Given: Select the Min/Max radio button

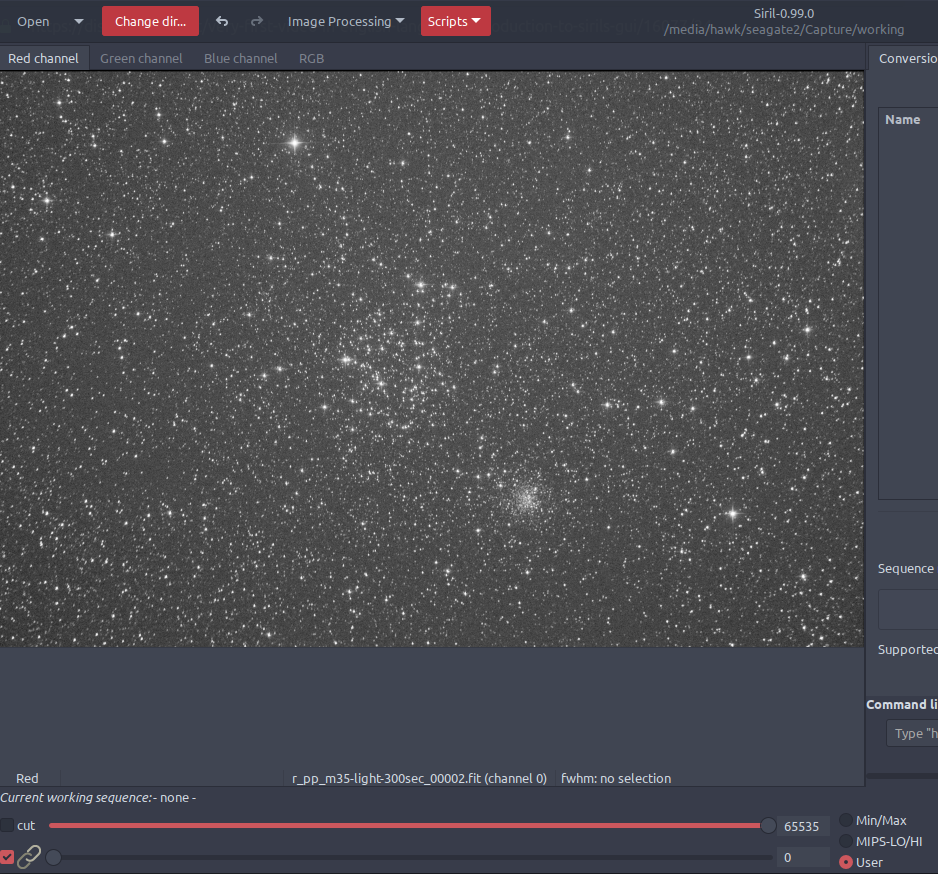Looking at the screenshot, I should pos(846,820).
